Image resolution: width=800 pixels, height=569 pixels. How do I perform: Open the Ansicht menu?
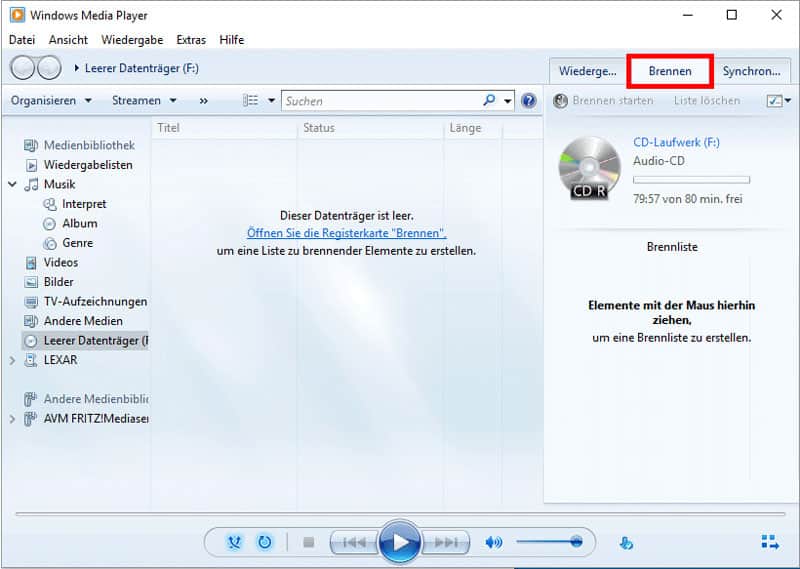click(x=68, y=40)
